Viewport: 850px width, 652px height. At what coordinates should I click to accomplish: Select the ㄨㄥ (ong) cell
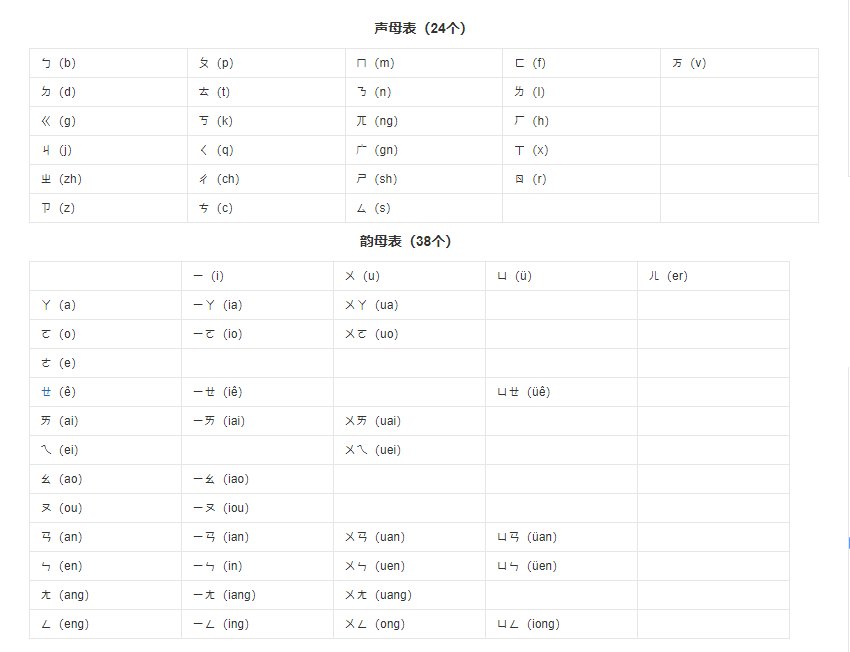coord(409,624)
